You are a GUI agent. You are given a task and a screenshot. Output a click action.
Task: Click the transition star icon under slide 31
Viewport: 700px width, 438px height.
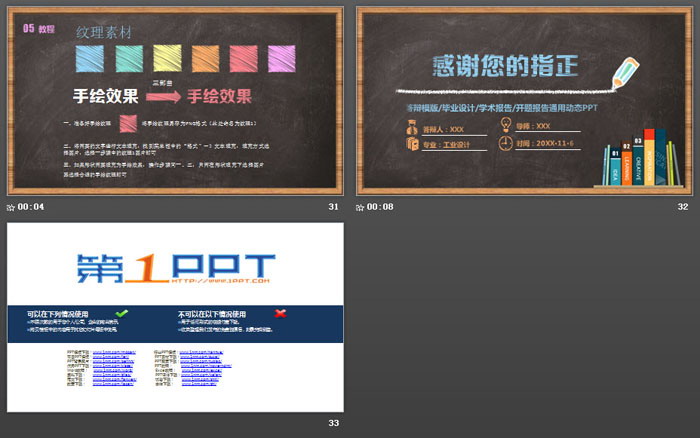(11, 207)
